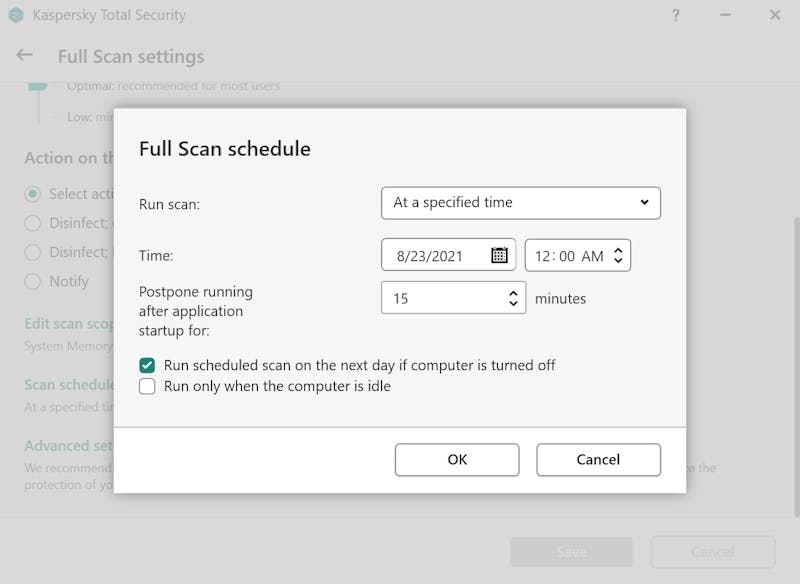Uncheck Run scheduled scan on next day
Viewport: 800px width, 584px height.
(x=147, y=365)
